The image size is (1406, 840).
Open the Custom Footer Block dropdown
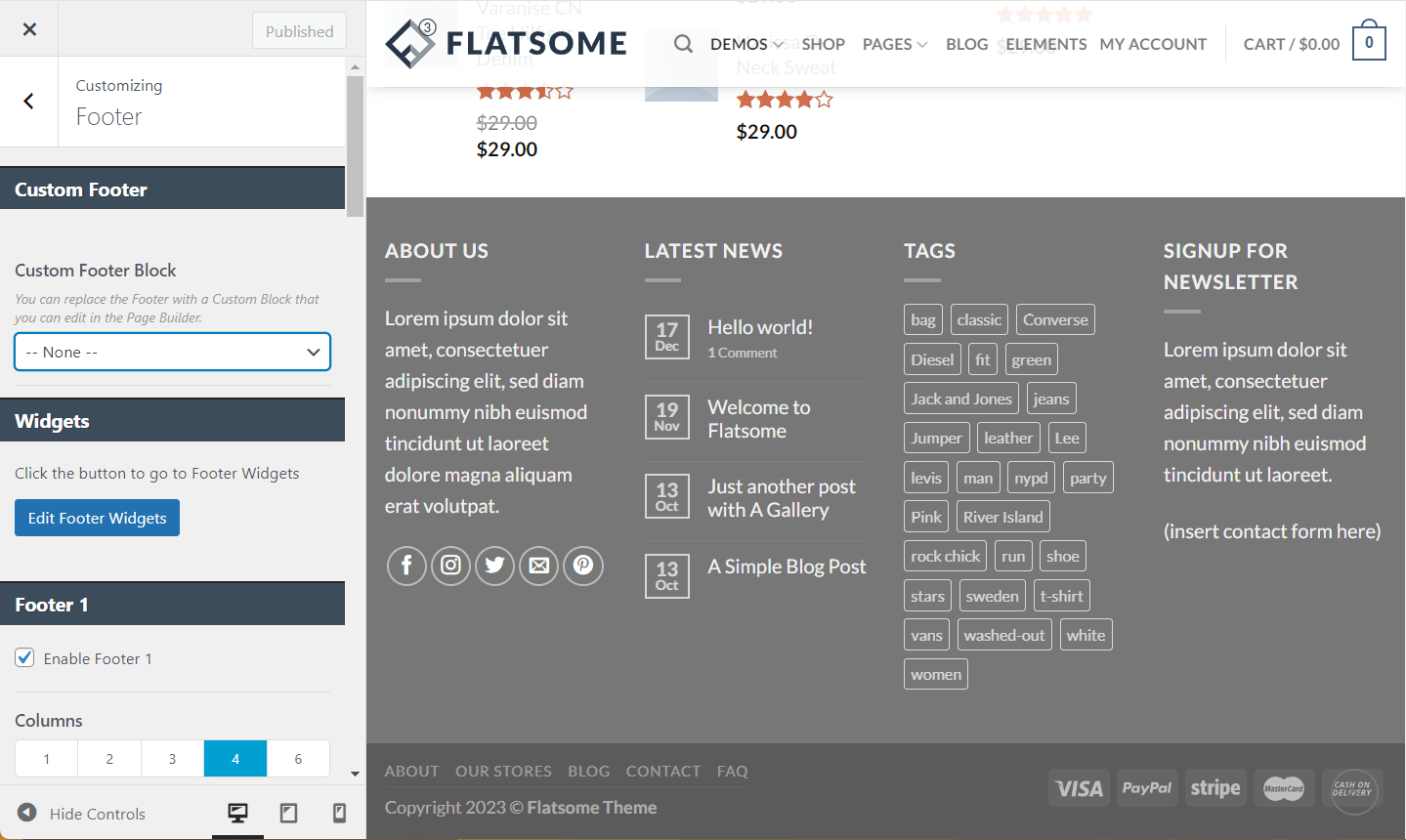172,352
